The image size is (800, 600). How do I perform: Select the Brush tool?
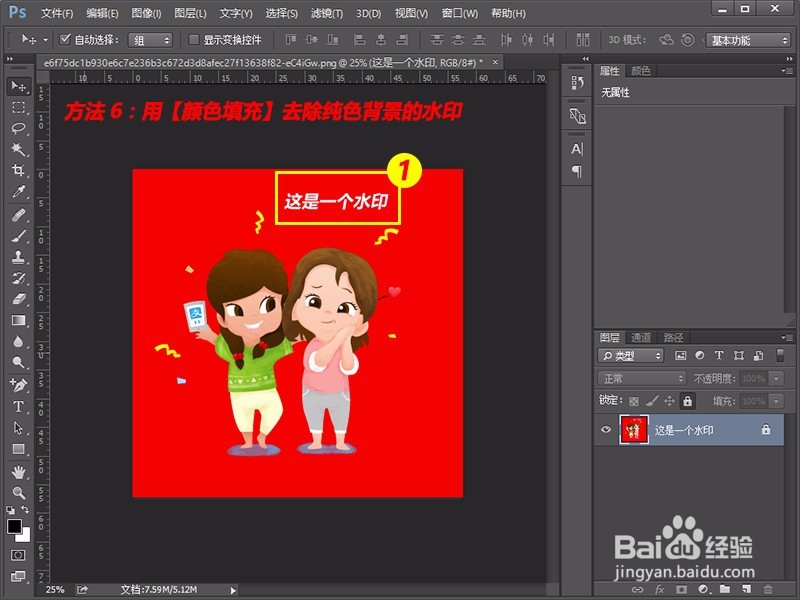(18, 236)
